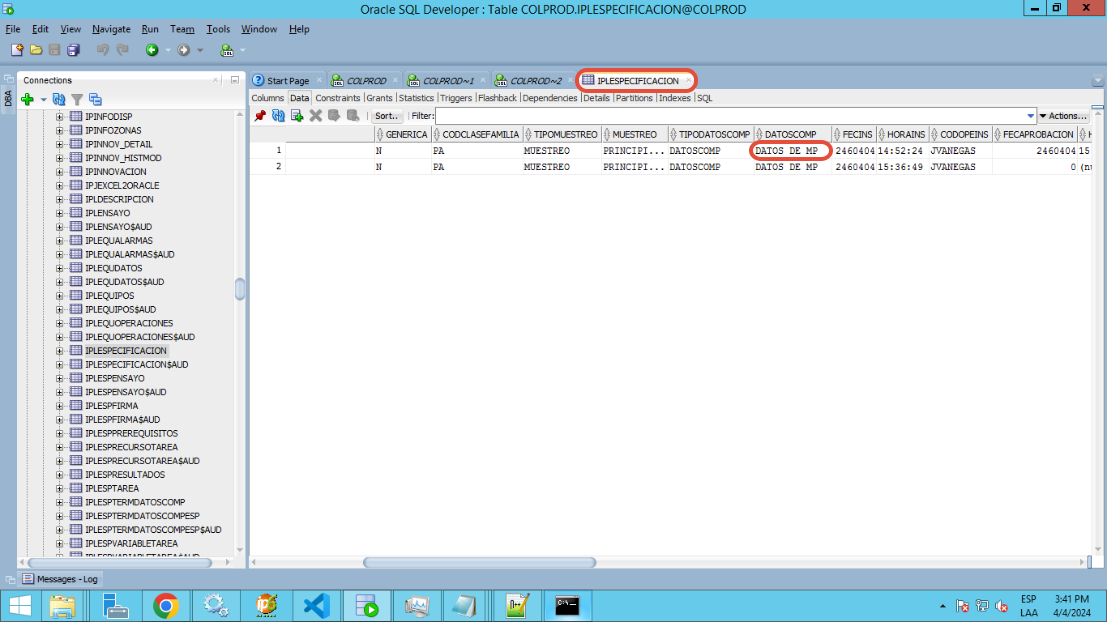Switch to the Constraints tab
This screenshot has width=1107, height=622.
(337, 98)
